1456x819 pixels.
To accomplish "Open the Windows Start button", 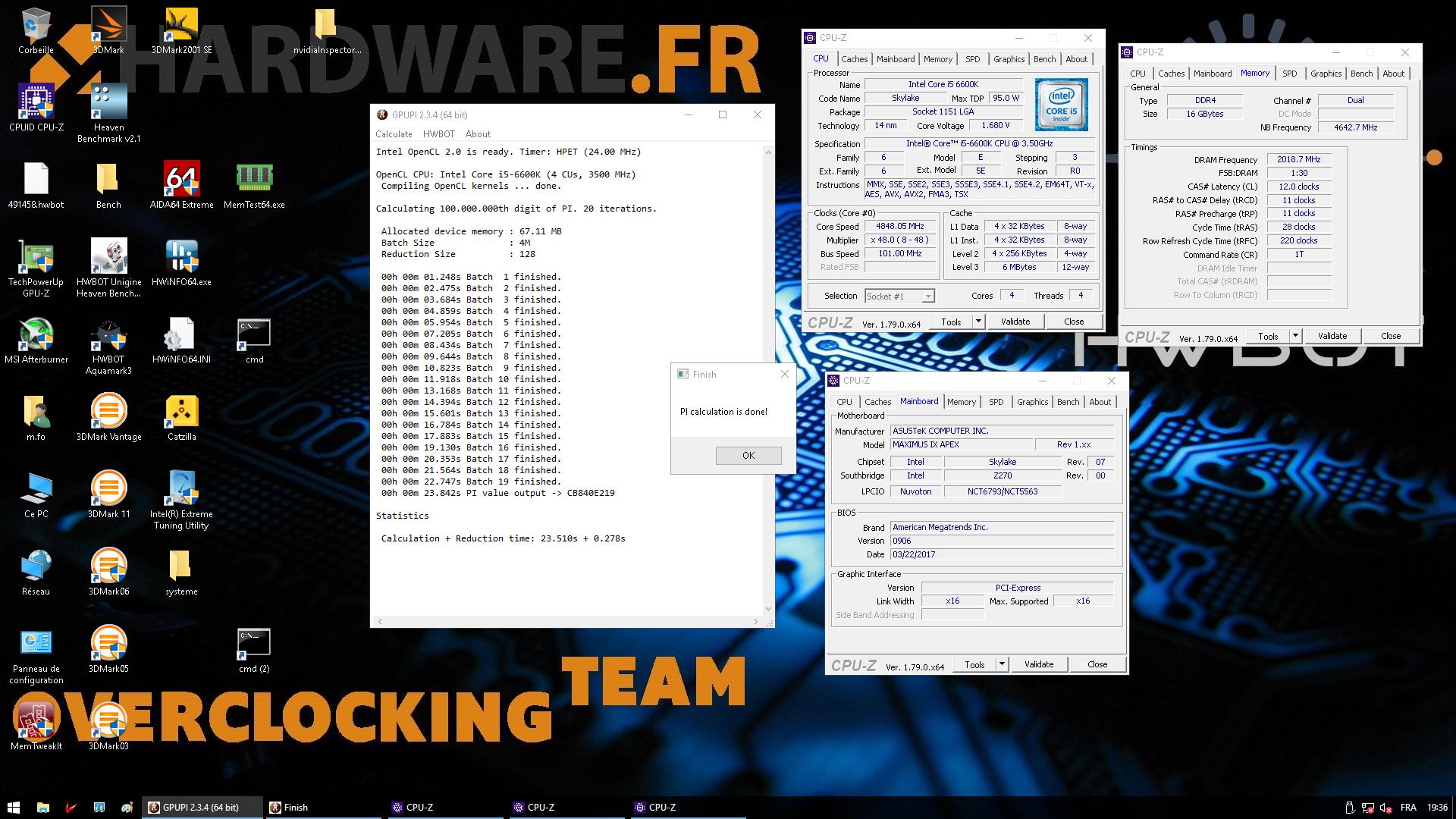I will 14,808.
